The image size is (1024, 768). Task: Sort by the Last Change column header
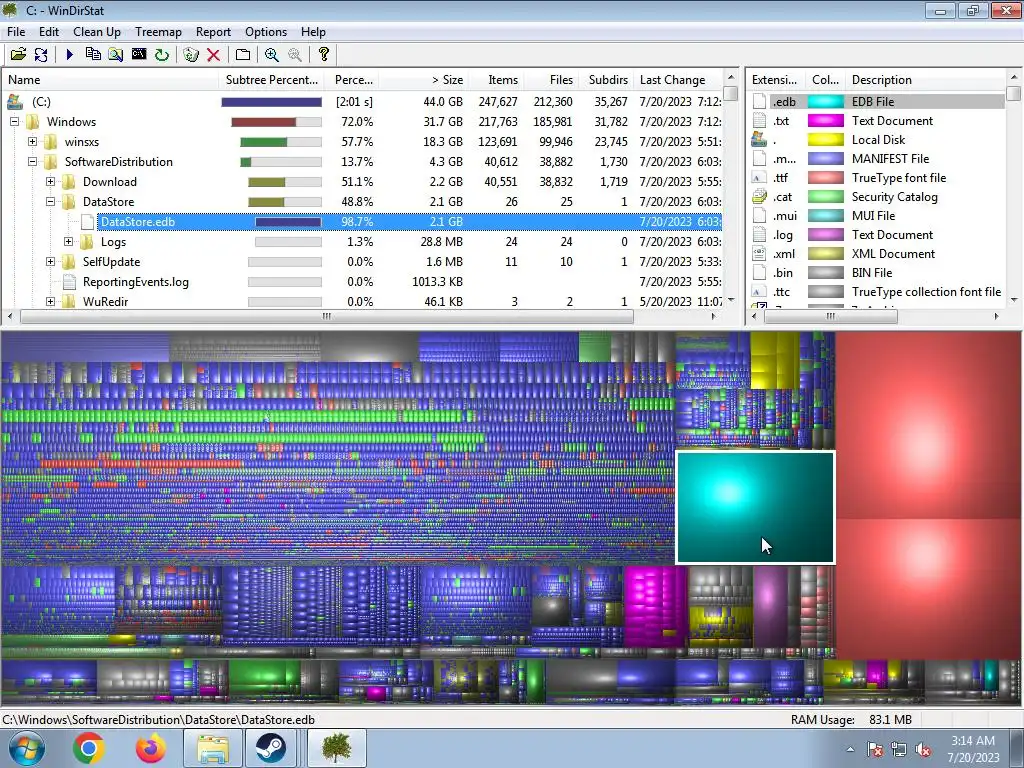point(678,80)
